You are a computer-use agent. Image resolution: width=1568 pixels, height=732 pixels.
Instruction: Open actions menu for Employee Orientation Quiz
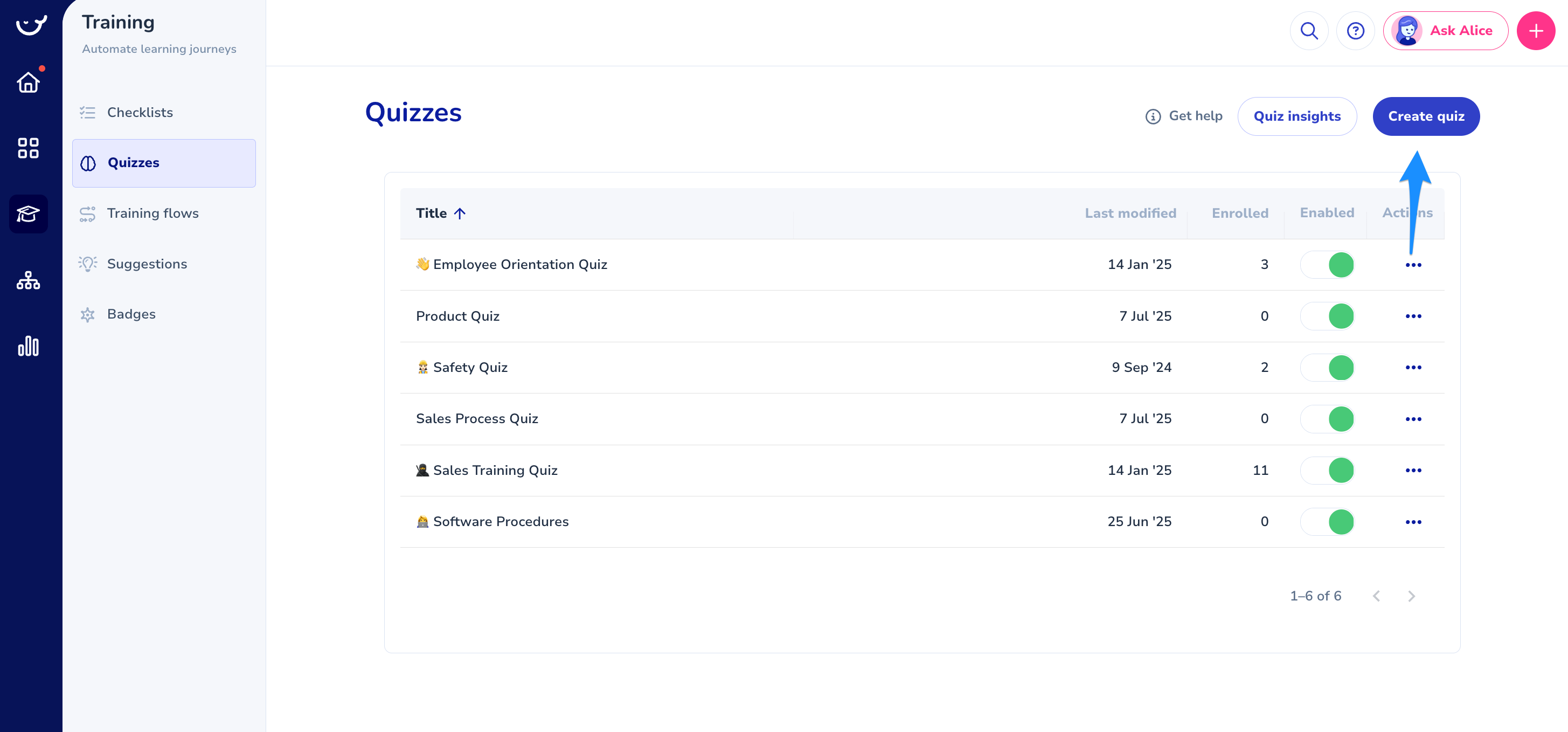(x=1413, y=265)
